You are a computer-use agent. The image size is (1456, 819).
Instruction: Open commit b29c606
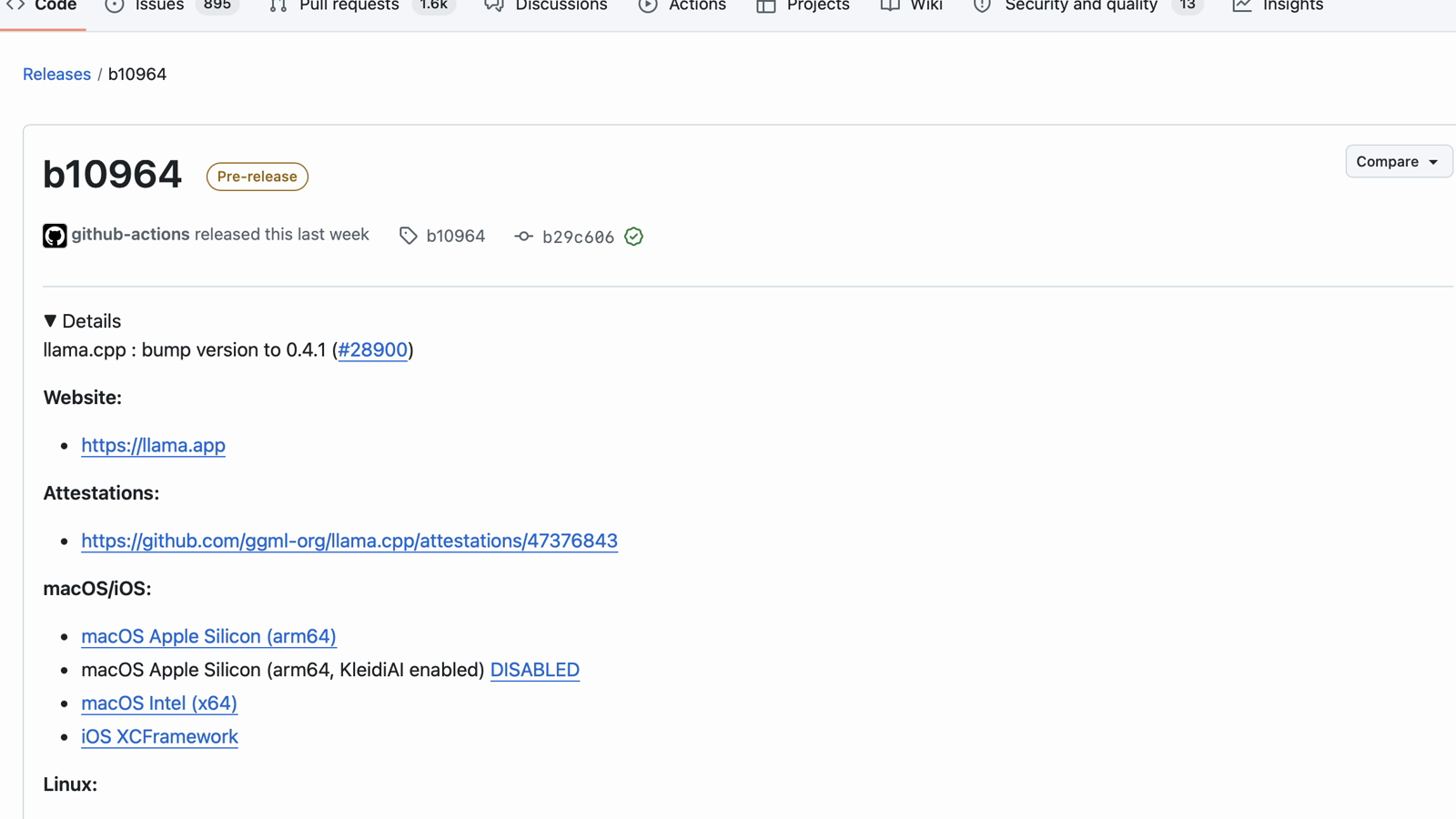tap(578, 237)
